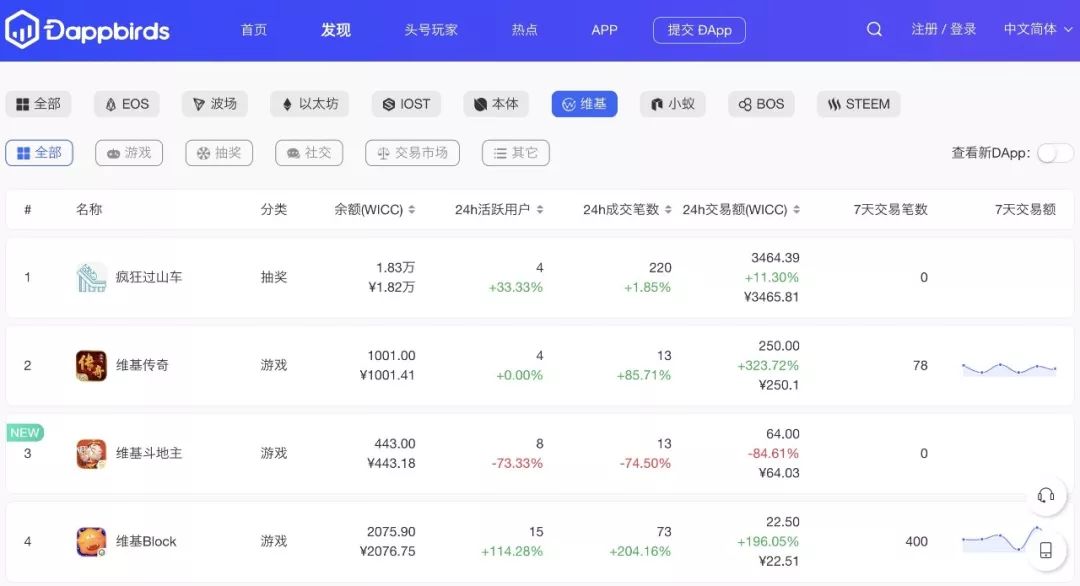
Task: Click the 名称 column header
Action: point(89,209)
